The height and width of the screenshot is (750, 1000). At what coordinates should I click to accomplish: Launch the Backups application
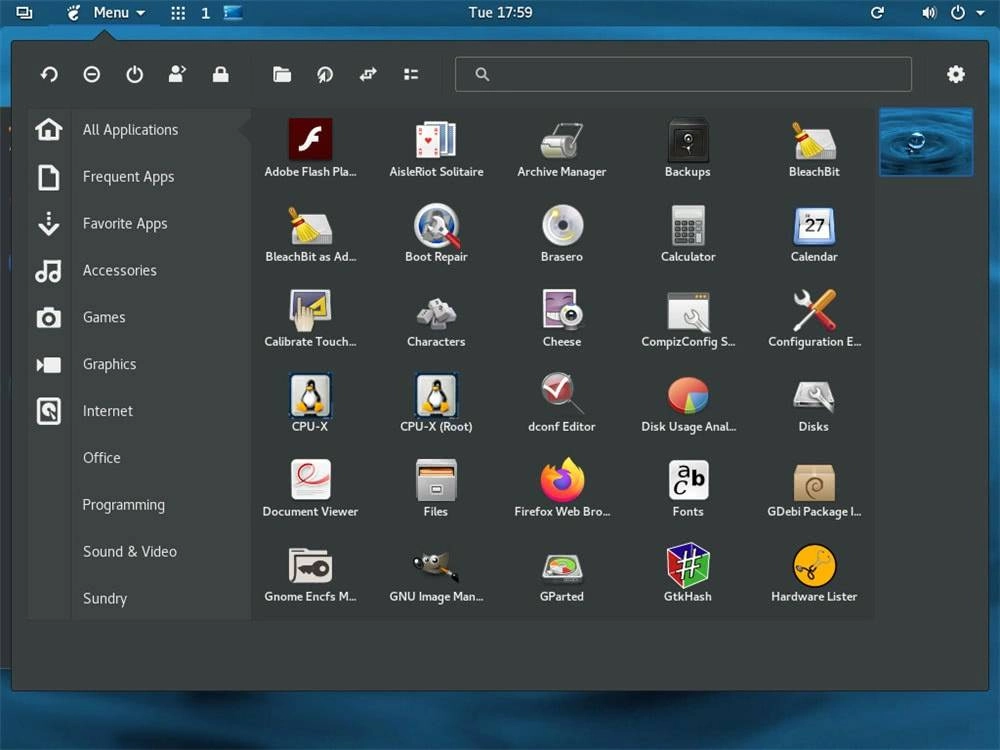(688, 148)
